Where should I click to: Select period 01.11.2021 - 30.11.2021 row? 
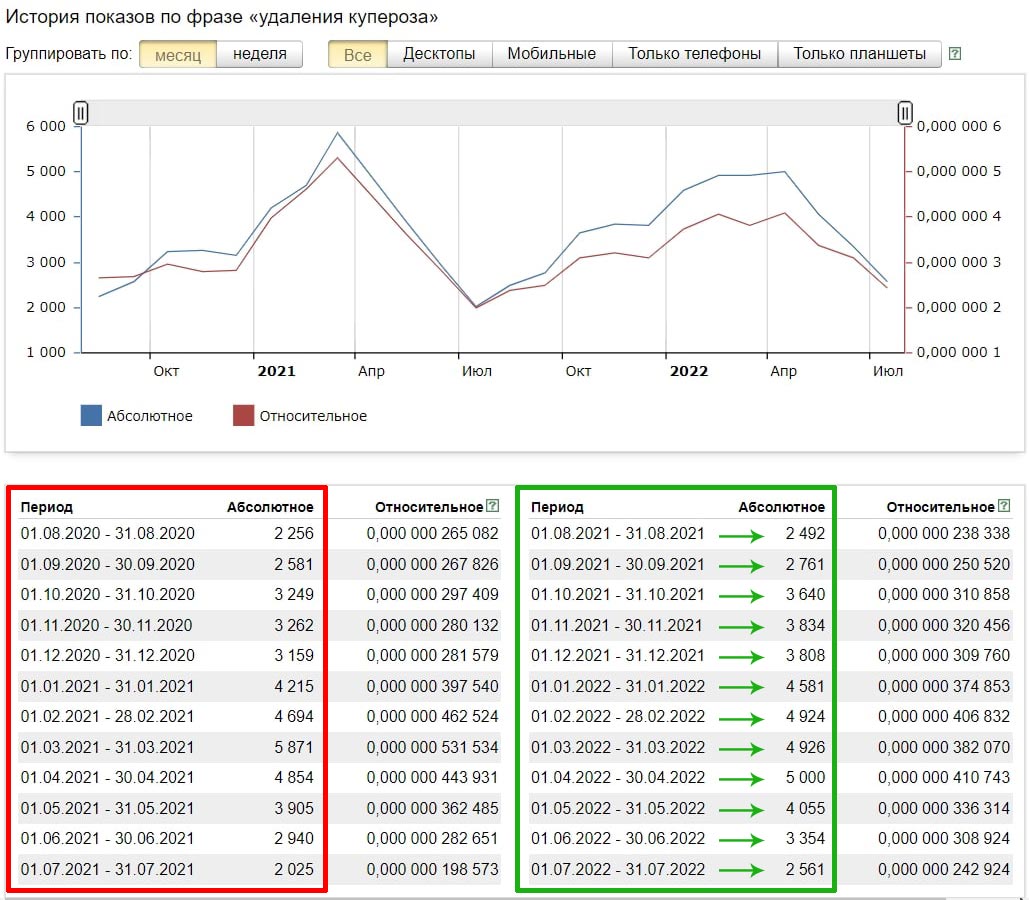point(770,625)
